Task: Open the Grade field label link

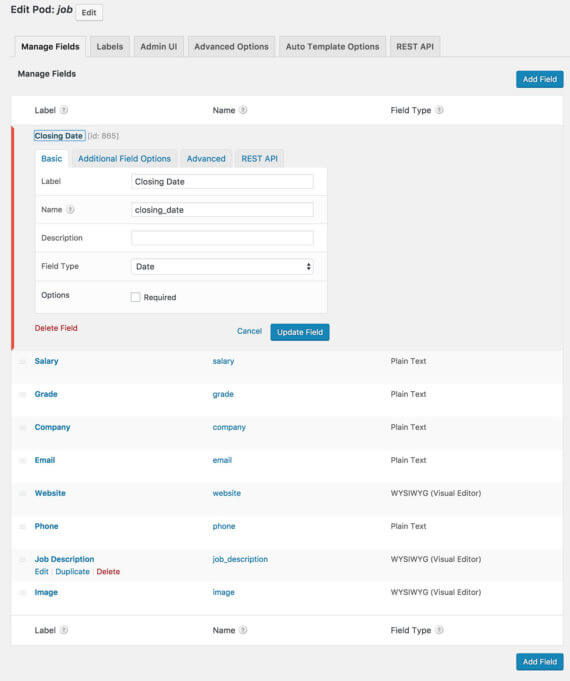Action: click(46, 394)
